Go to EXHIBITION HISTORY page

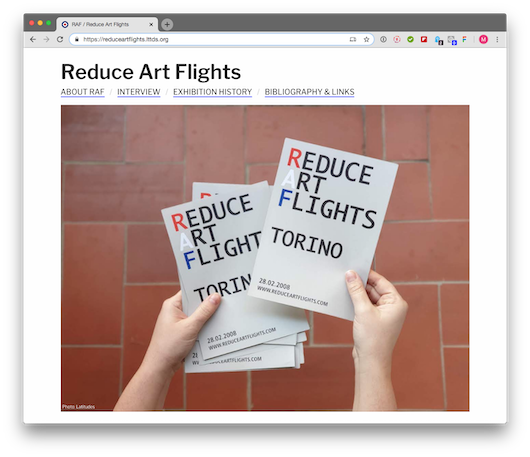coord(212,92)
